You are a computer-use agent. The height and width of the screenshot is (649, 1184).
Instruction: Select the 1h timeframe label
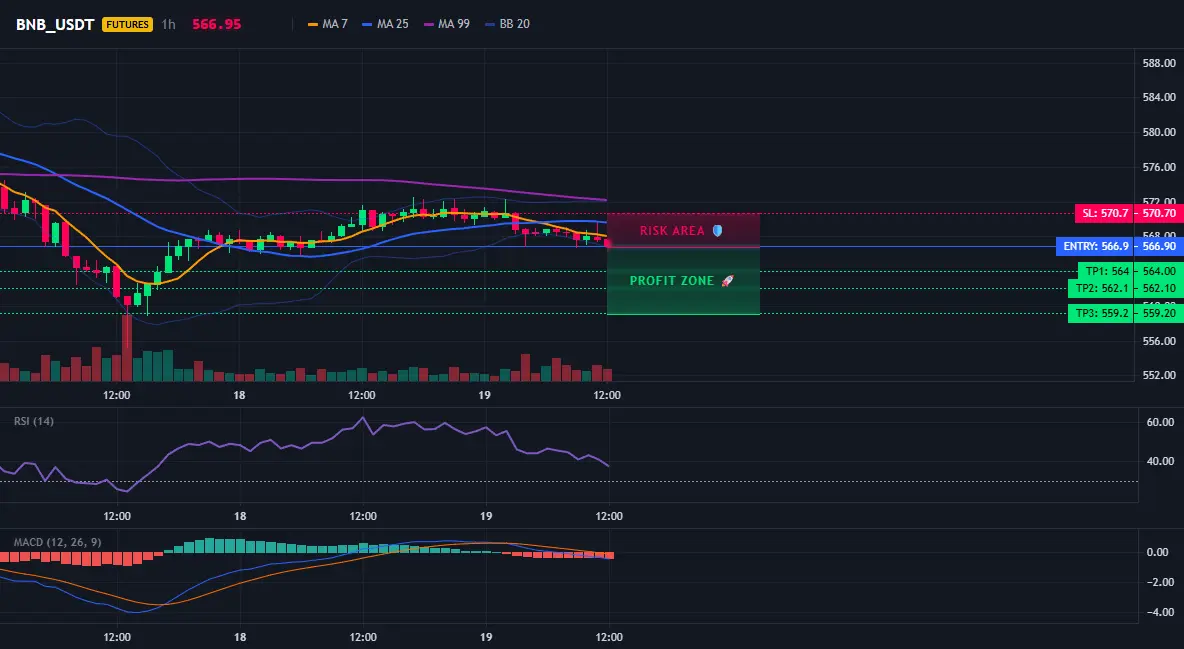click(168, 24)
